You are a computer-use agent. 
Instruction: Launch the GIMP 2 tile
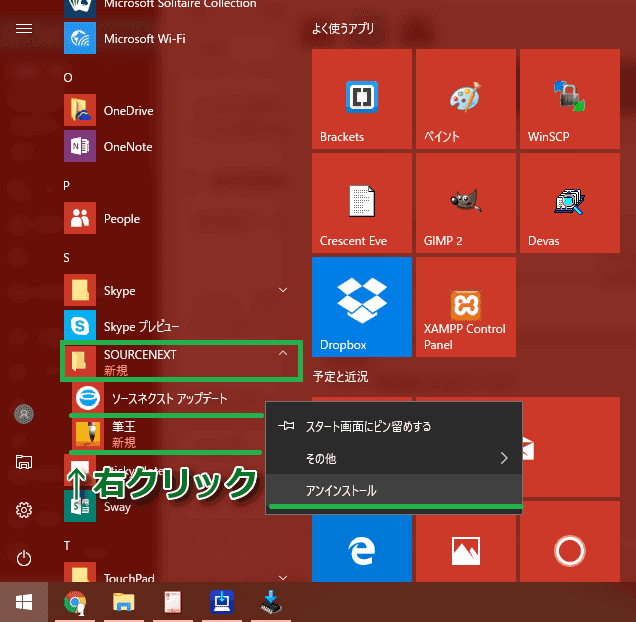coord(466,203)
